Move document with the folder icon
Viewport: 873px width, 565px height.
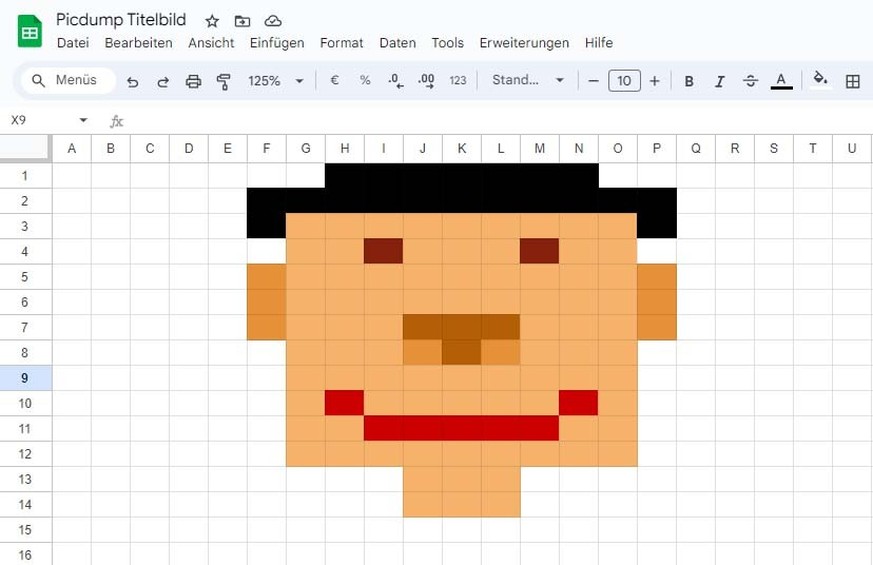tap(242, 21)
